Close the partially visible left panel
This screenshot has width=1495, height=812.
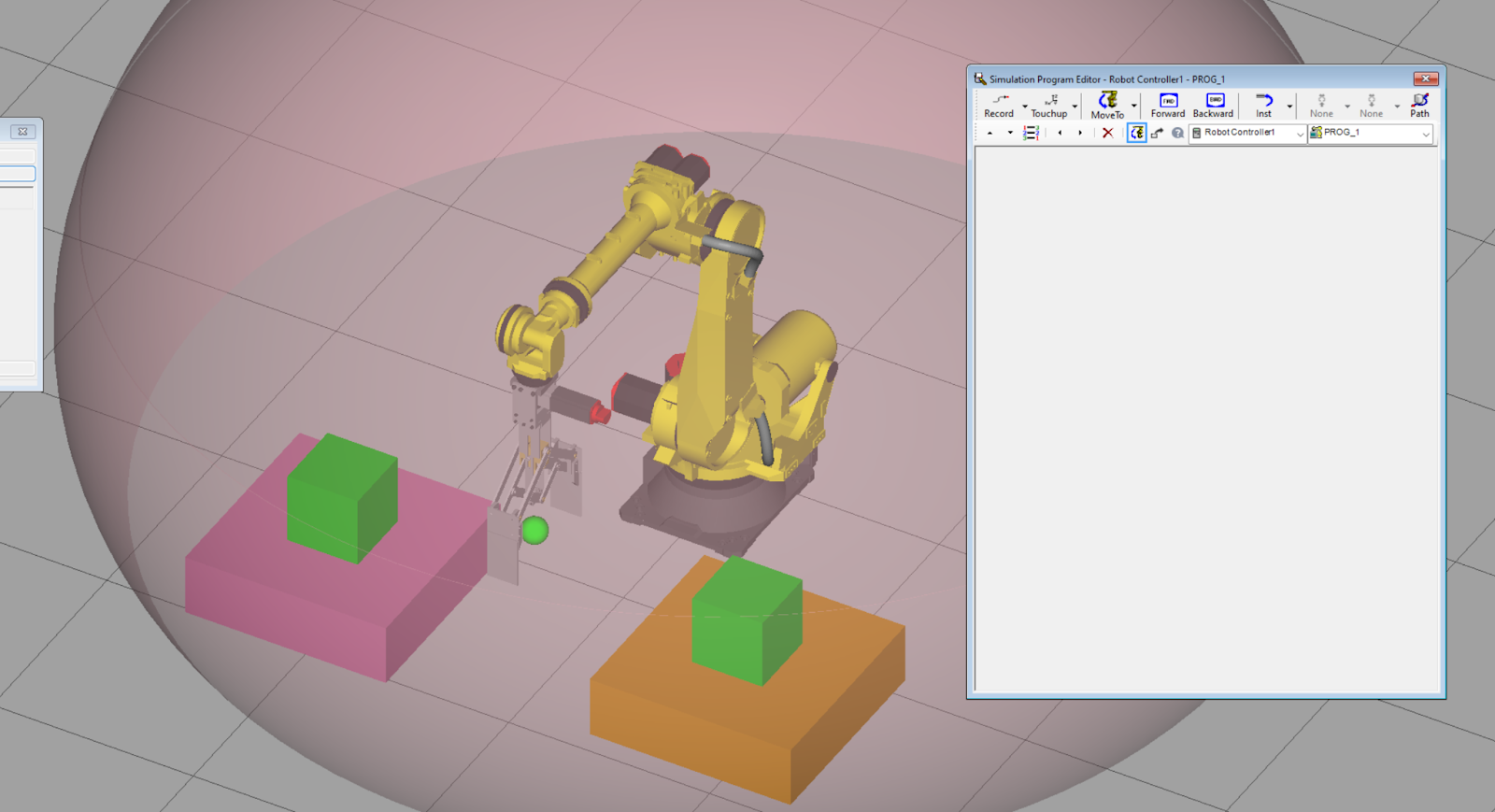point(22,132)
